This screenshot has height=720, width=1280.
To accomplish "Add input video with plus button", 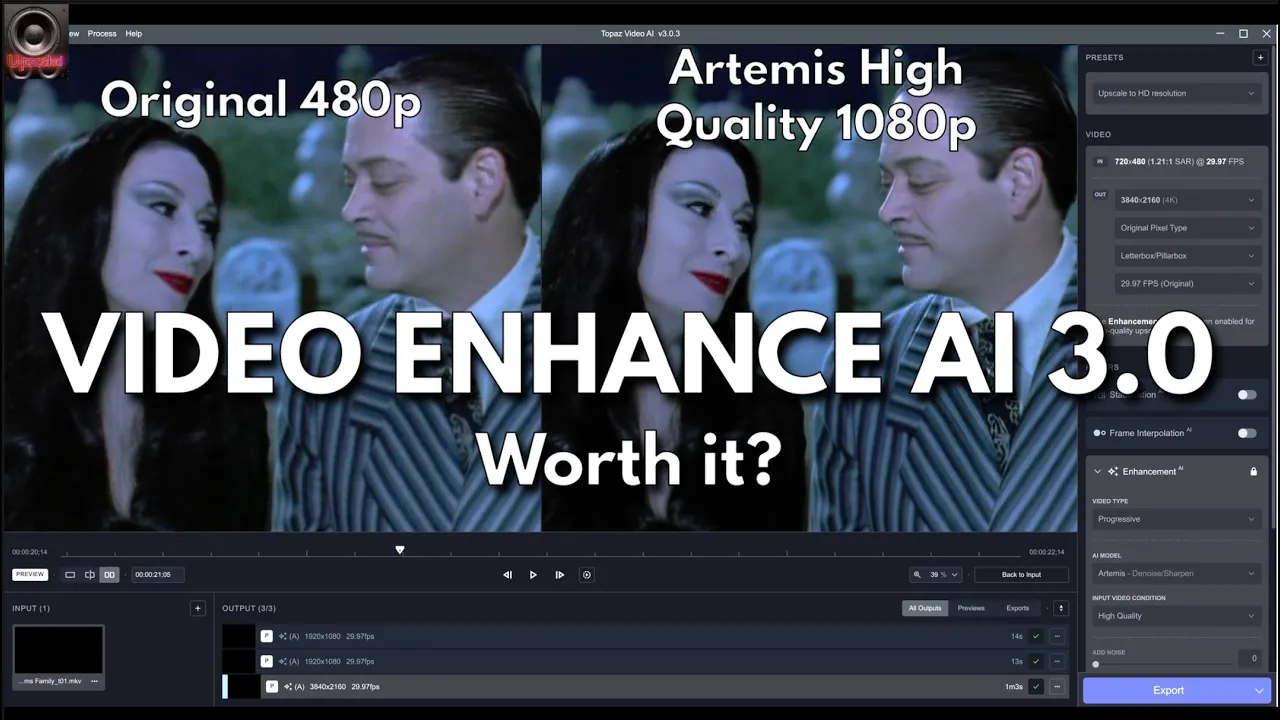I will pyautogui.click(x=198, y=608).
